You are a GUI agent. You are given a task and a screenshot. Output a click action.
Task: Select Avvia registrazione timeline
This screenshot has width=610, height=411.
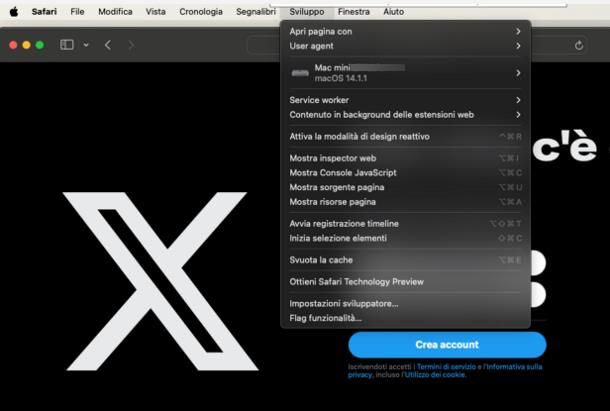point(405,223)
